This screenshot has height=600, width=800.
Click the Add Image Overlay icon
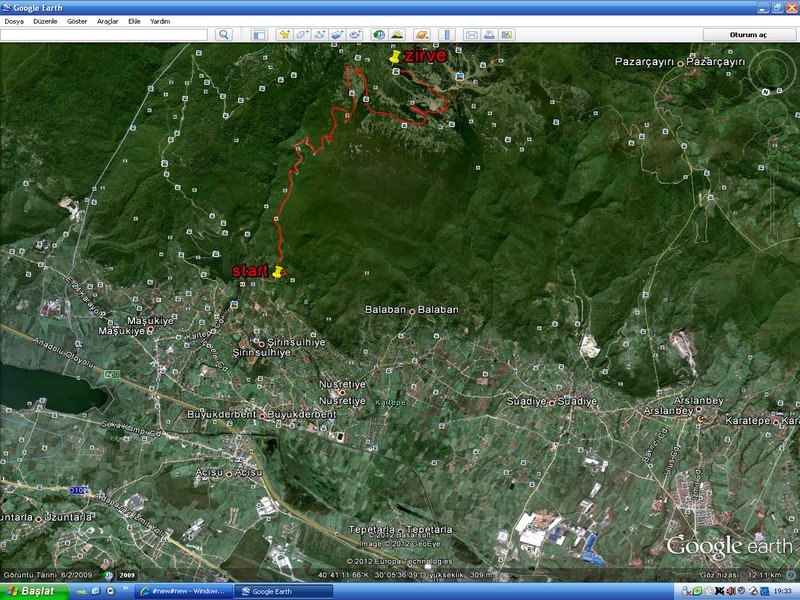(x=337, y=34)
